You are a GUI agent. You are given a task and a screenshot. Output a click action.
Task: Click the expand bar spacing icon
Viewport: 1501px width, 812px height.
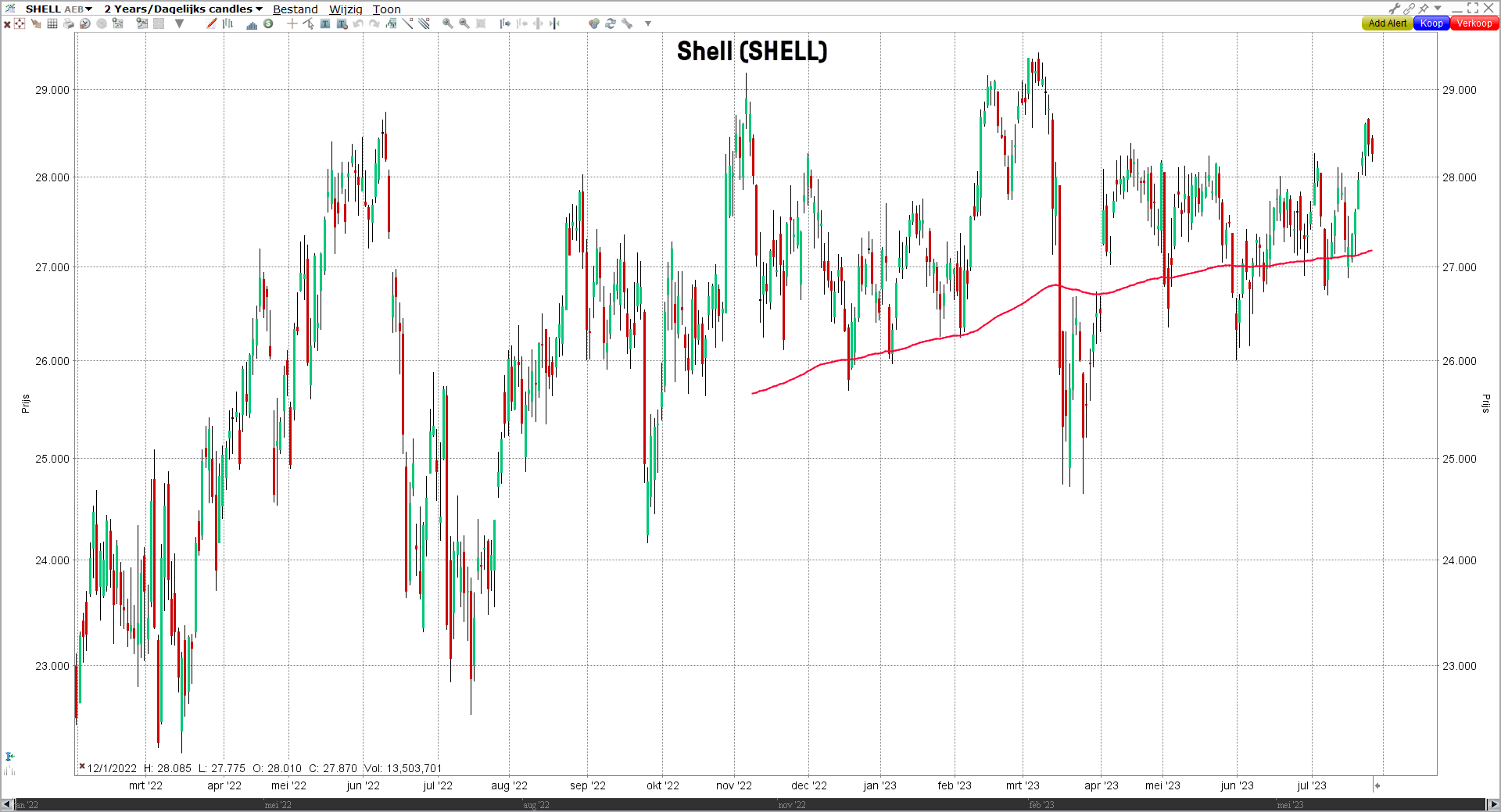coord(538,23)
